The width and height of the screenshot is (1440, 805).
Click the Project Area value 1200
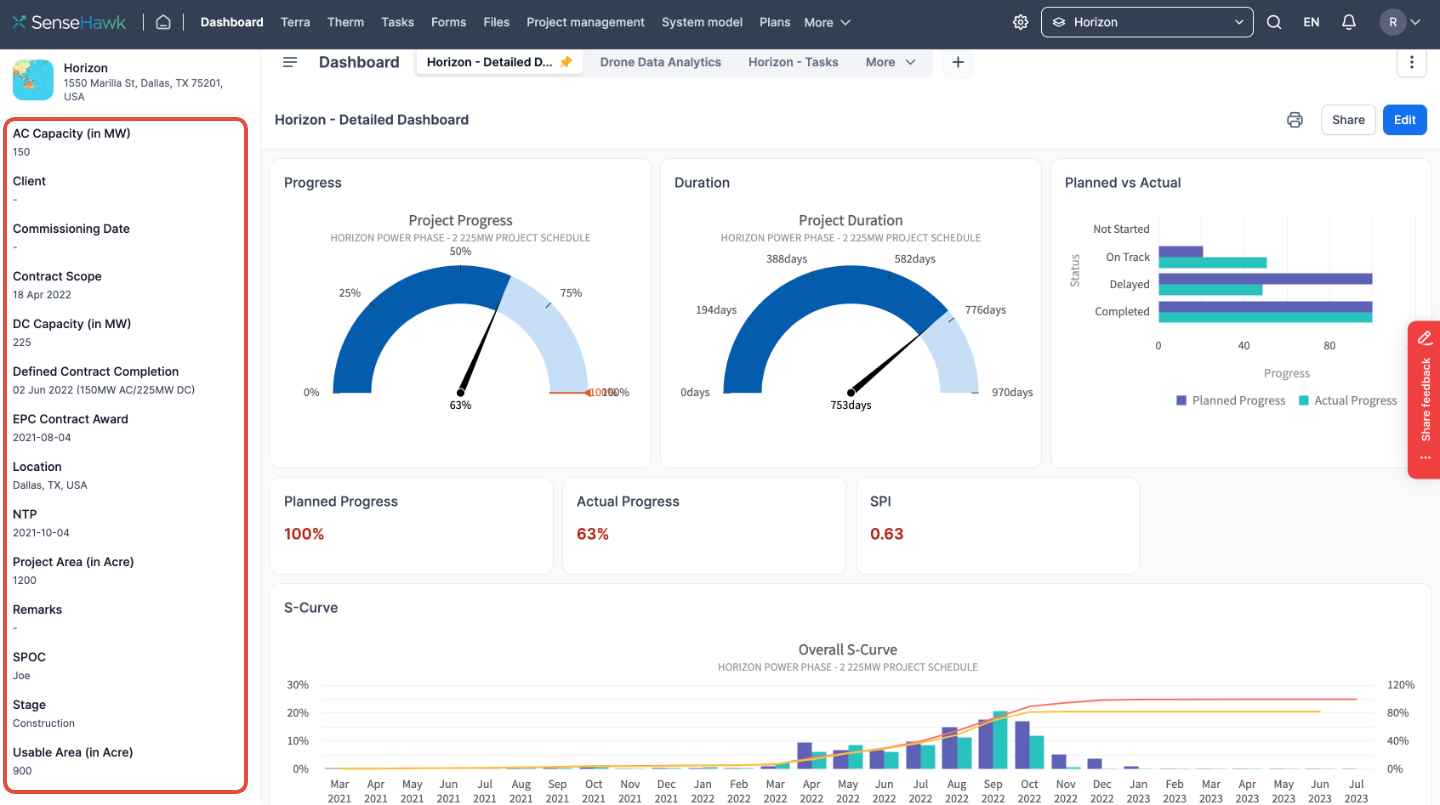tap(24, 580)
